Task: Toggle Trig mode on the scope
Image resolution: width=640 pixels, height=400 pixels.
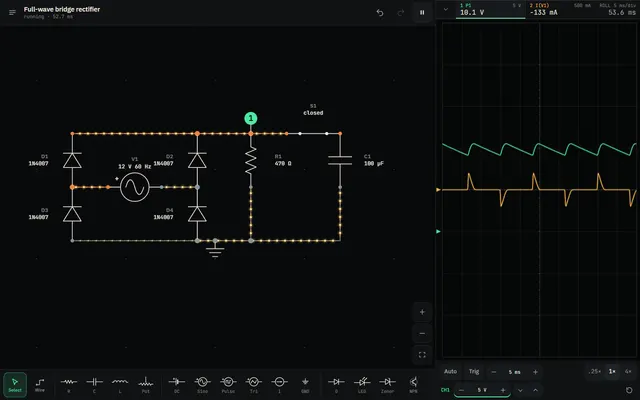Action: 474,371
